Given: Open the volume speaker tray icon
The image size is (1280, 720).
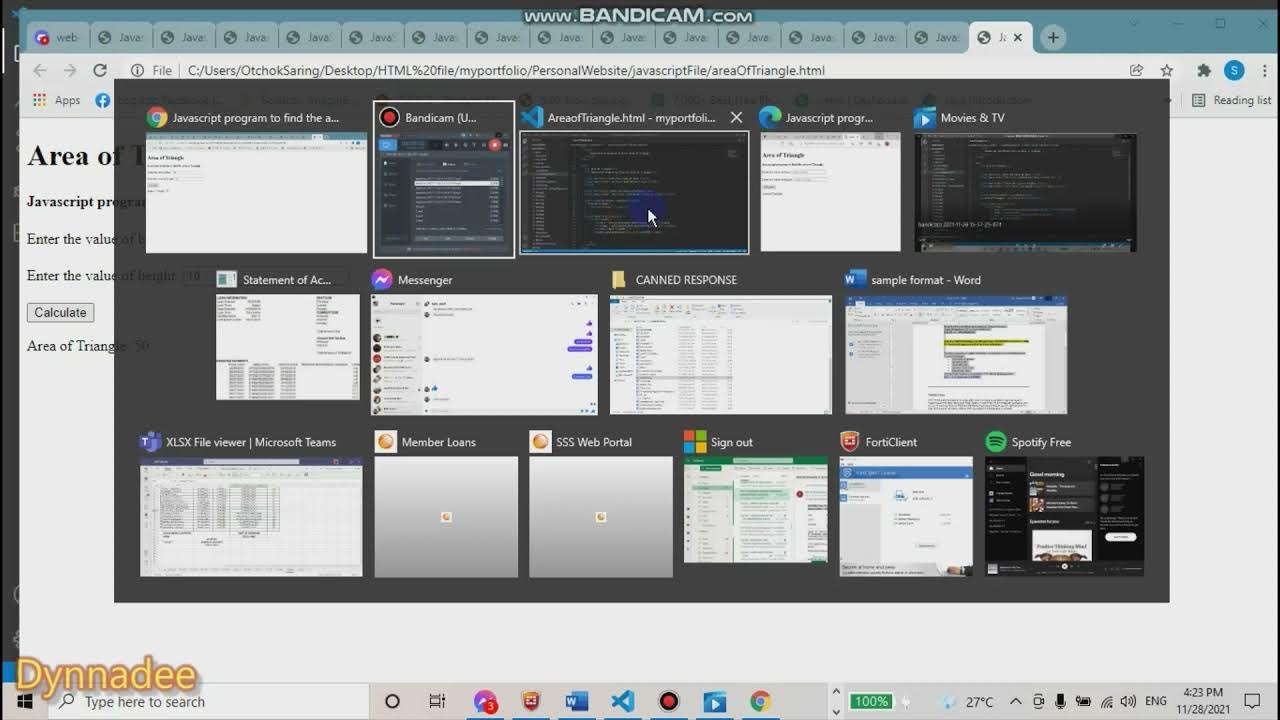Looking at the screenshot, I should [1129, 701].
